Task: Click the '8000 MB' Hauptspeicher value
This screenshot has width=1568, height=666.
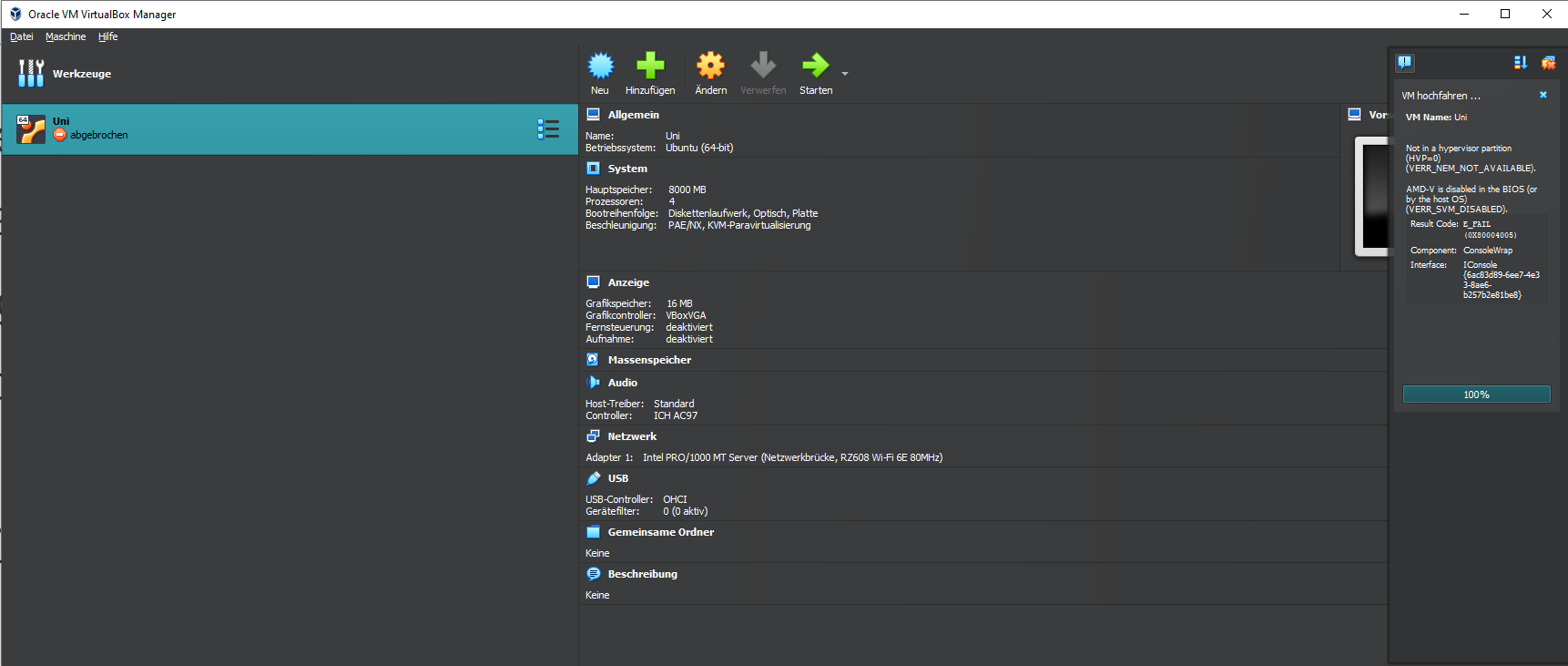Action: [x=687, y=190]
